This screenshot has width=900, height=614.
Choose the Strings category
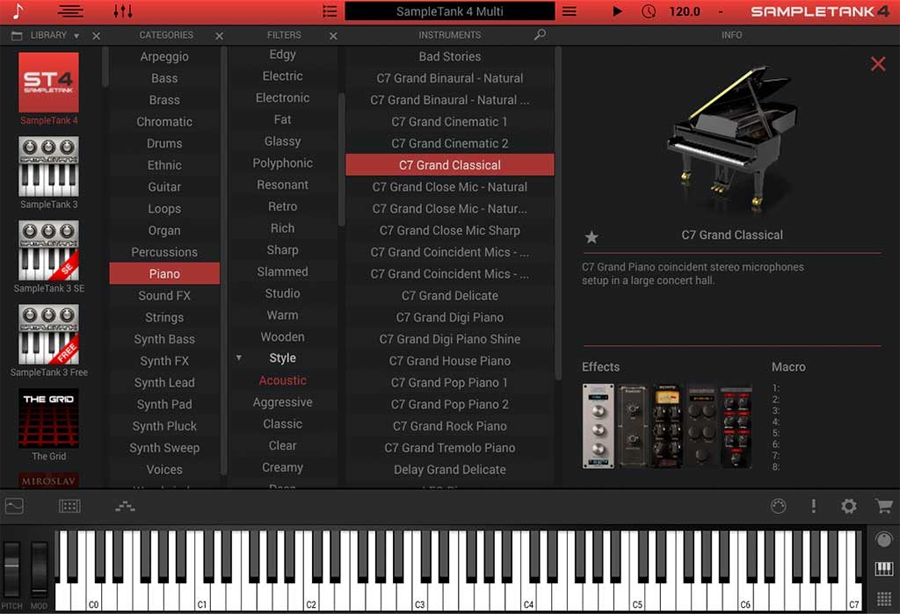tap(165, 317)
